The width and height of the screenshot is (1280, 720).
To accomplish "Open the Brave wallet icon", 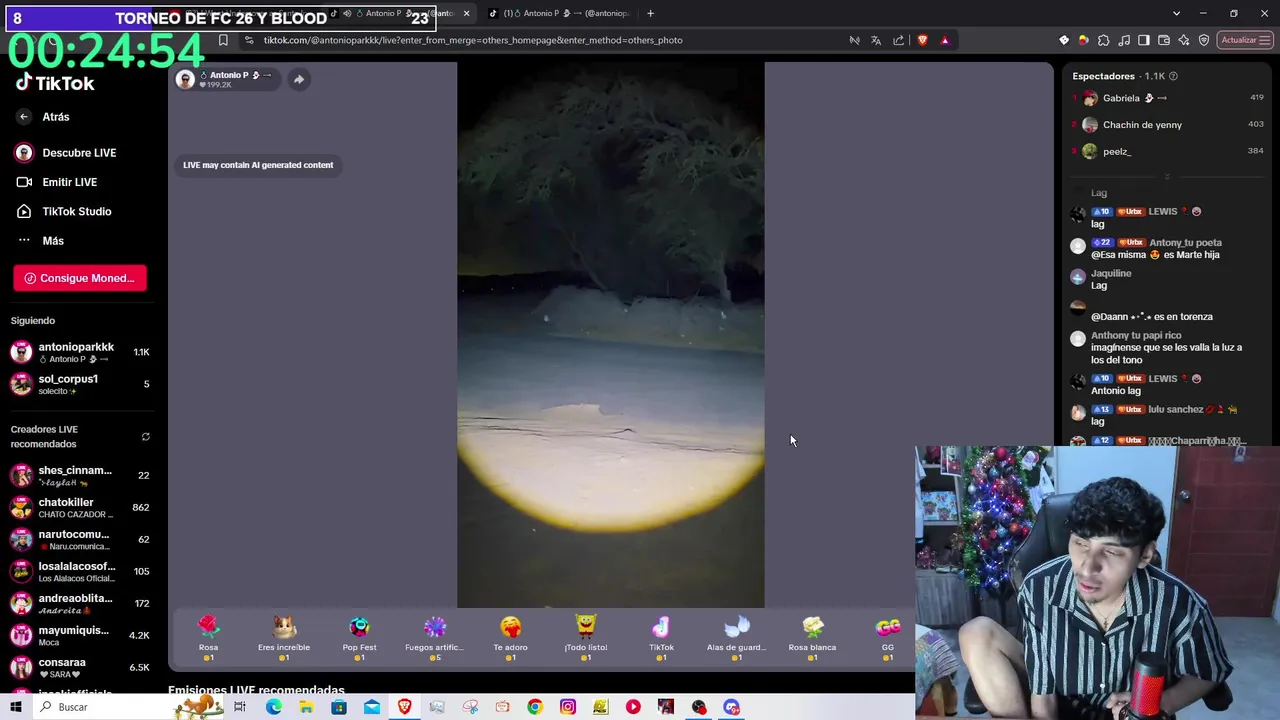I will click(1164, 40).
